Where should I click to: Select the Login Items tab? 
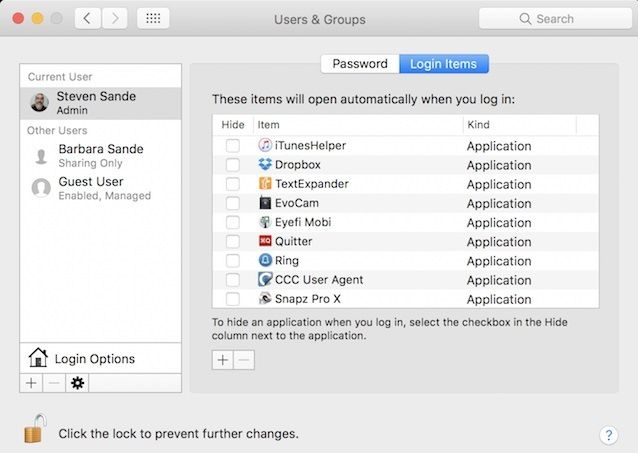coord(444,64)
